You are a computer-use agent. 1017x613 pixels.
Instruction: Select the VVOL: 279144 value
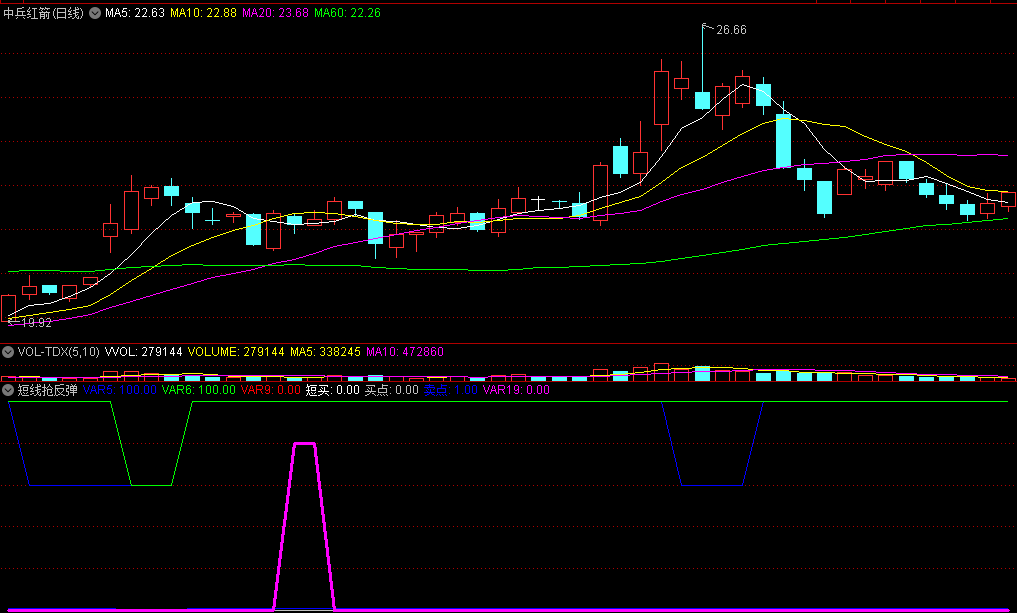click(x=143, y=352)
